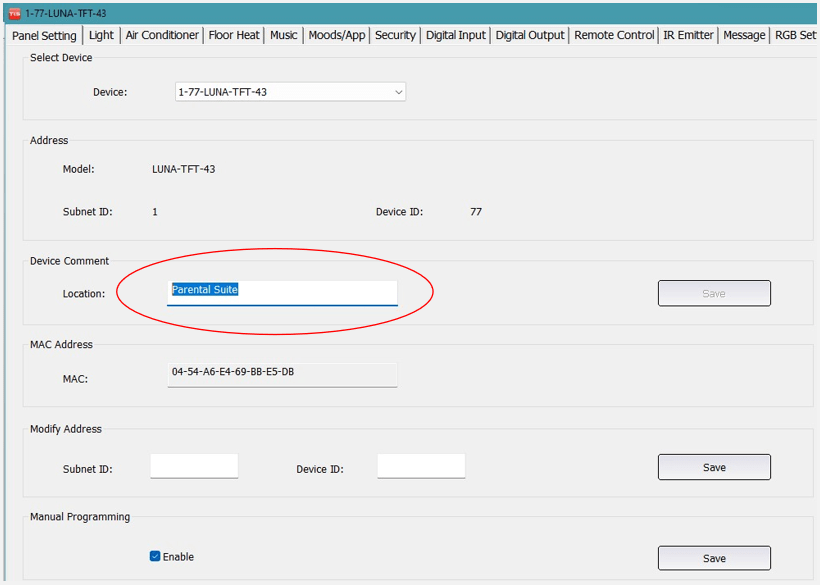Screen dimensions: 820x585
Task: Focus the Modify Address Subnet ID field
Action: point(194,466)
